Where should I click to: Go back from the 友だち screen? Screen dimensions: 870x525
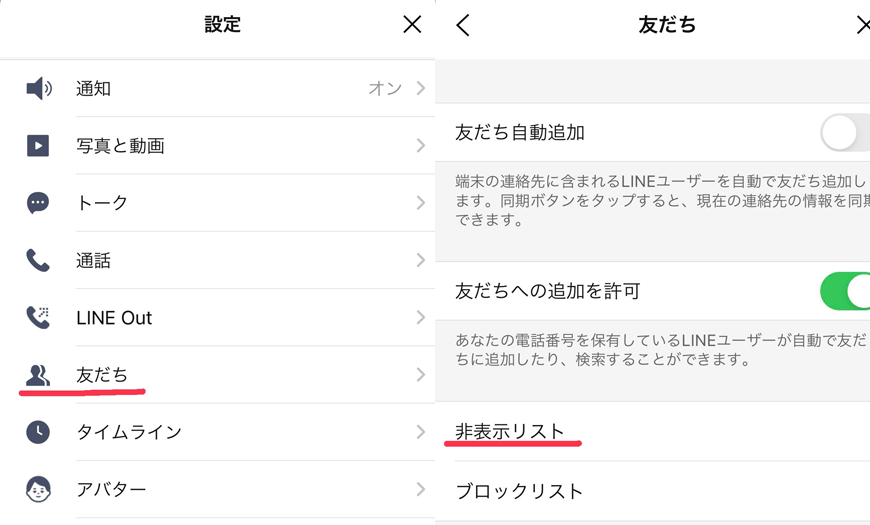coord(463,26)
